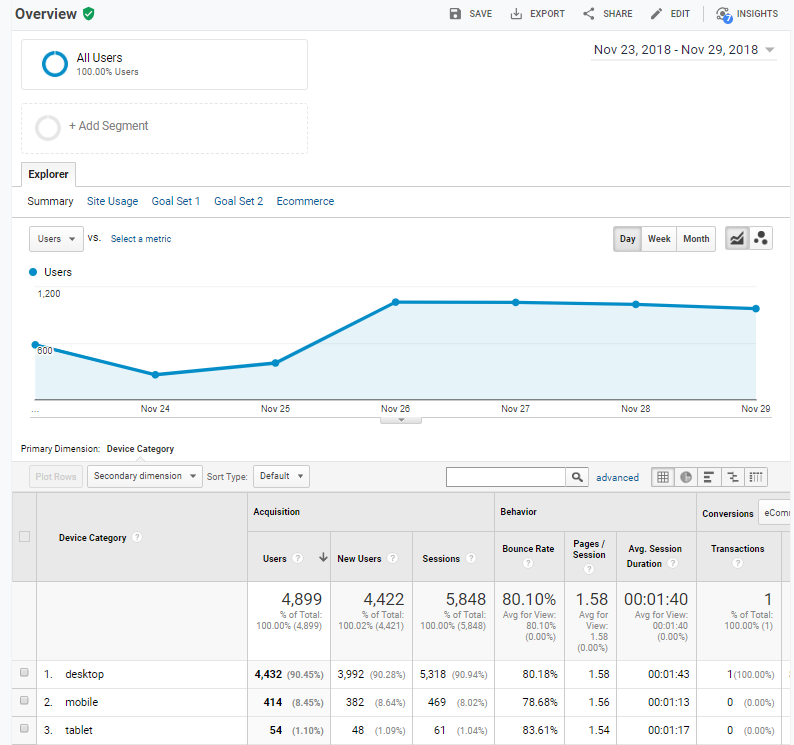Click the Share icon
The image size is (794, 745).
(x=588, y=14)
